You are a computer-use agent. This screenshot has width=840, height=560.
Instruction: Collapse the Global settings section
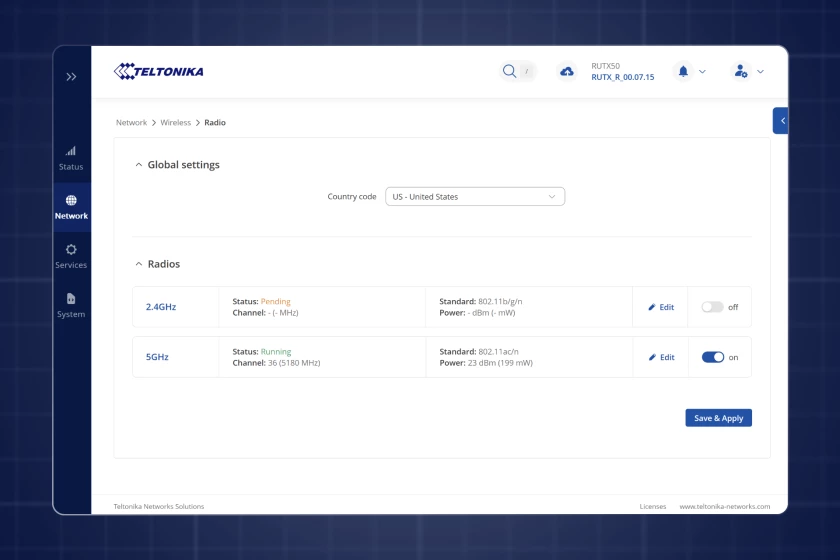click(139, 165)
